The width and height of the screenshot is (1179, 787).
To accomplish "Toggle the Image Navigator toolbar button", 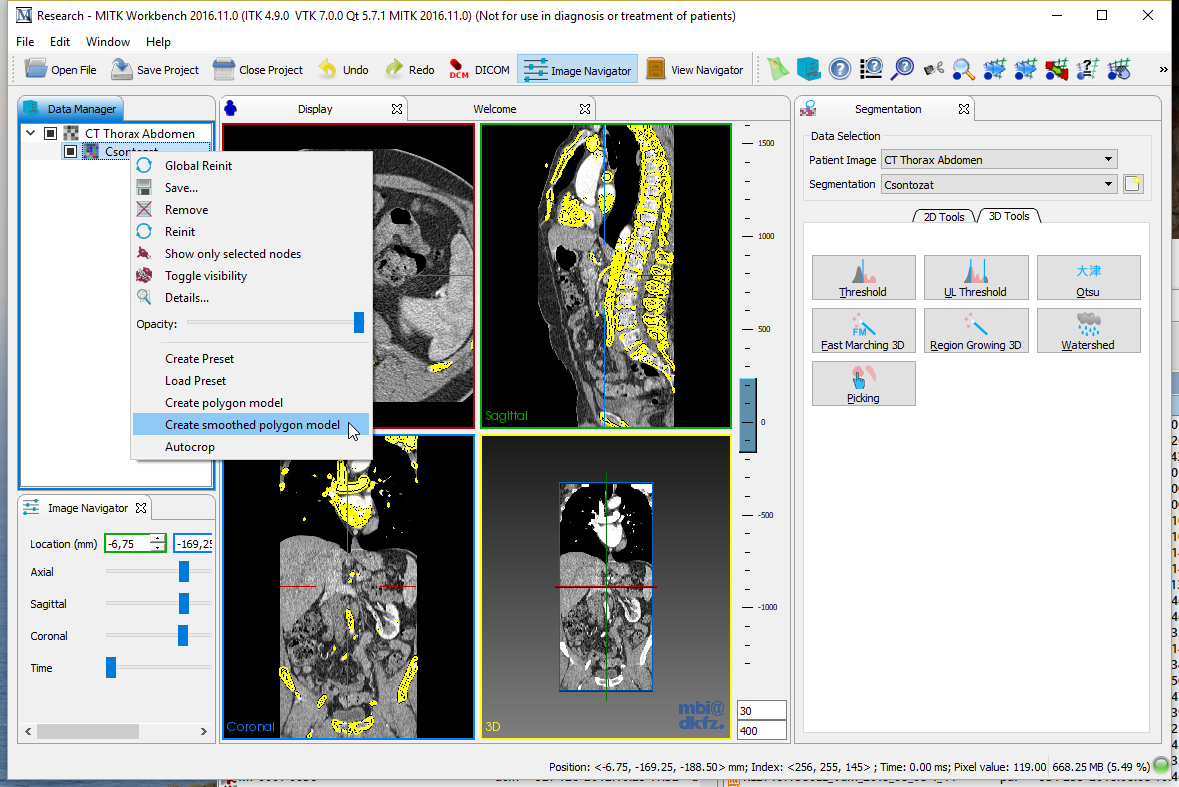I will 578,70.
